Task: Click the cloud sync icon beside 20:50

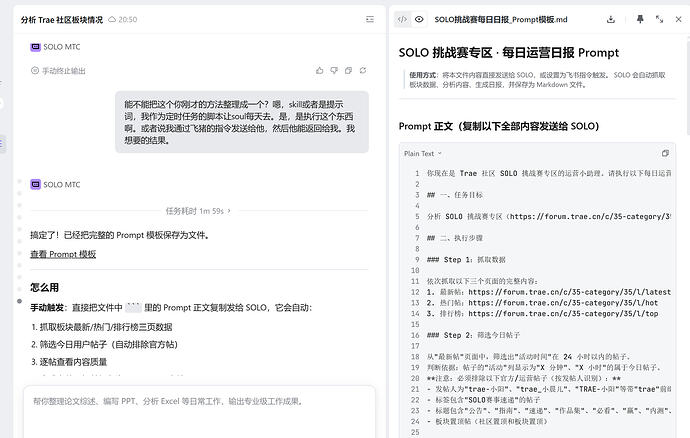Action: click(112, 19)
